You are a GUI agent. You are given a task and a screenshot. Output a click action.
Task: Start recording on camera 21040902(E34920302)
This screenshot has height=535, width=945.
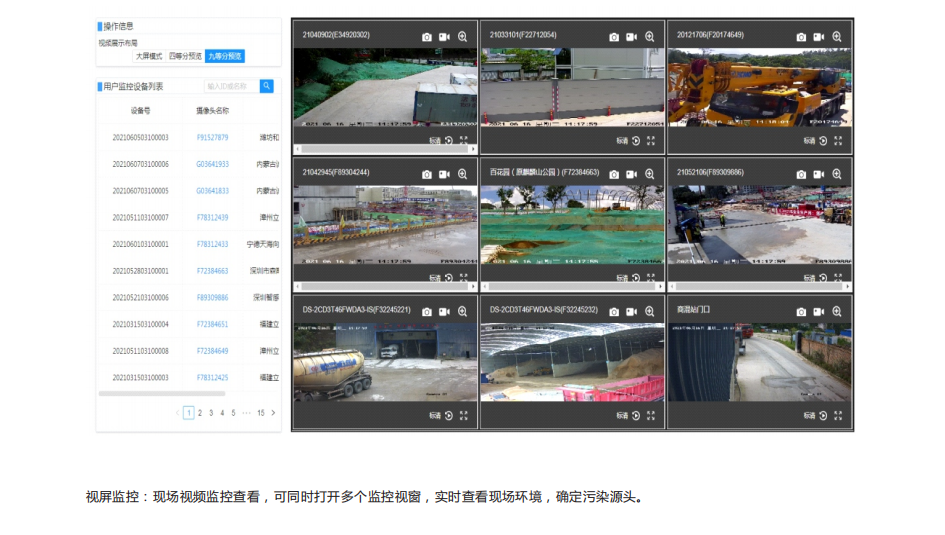444,37
